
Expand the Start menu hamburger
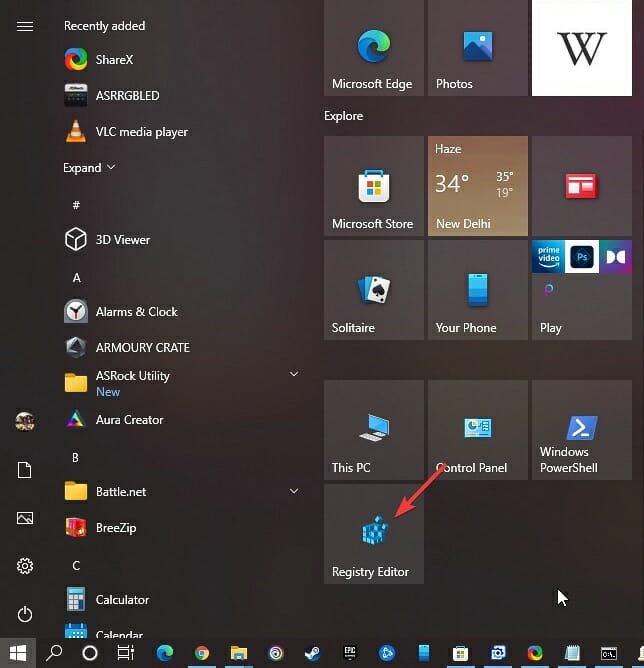click(x=25, y=26)
